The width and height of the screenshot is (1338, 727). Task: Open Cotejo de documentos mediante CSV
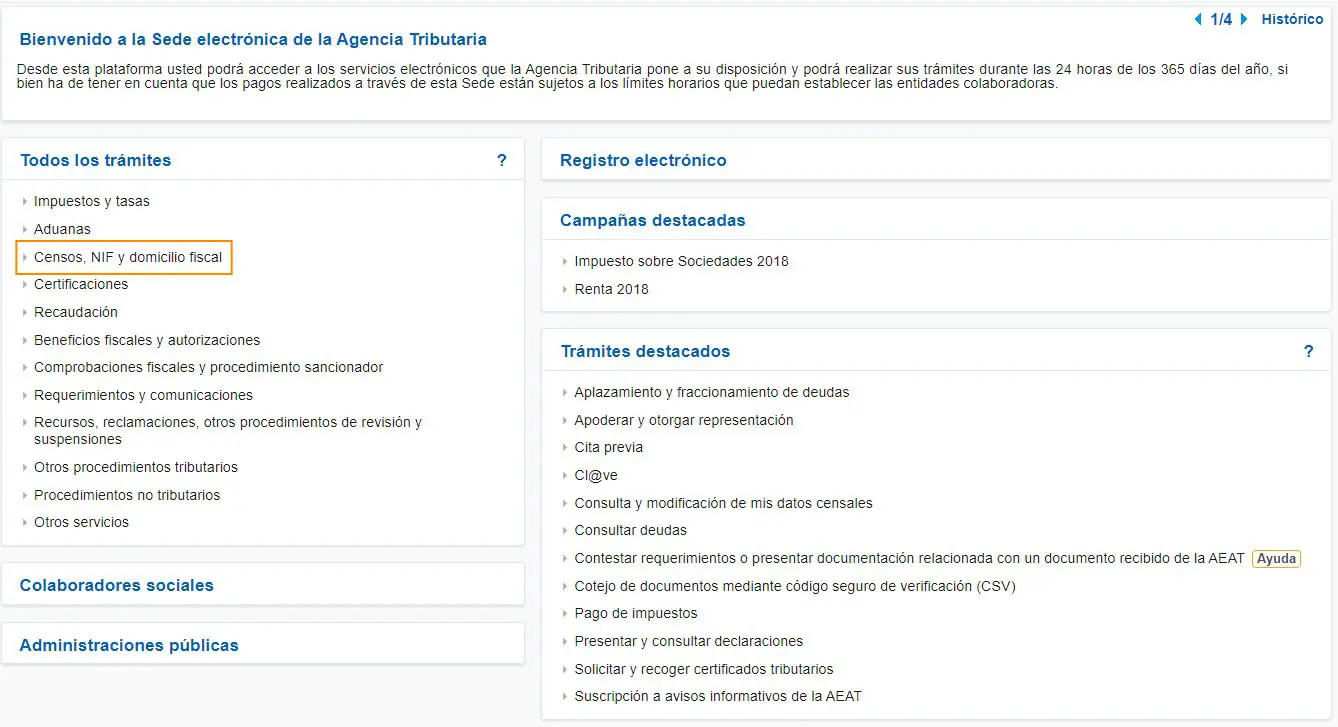(795, 586)
